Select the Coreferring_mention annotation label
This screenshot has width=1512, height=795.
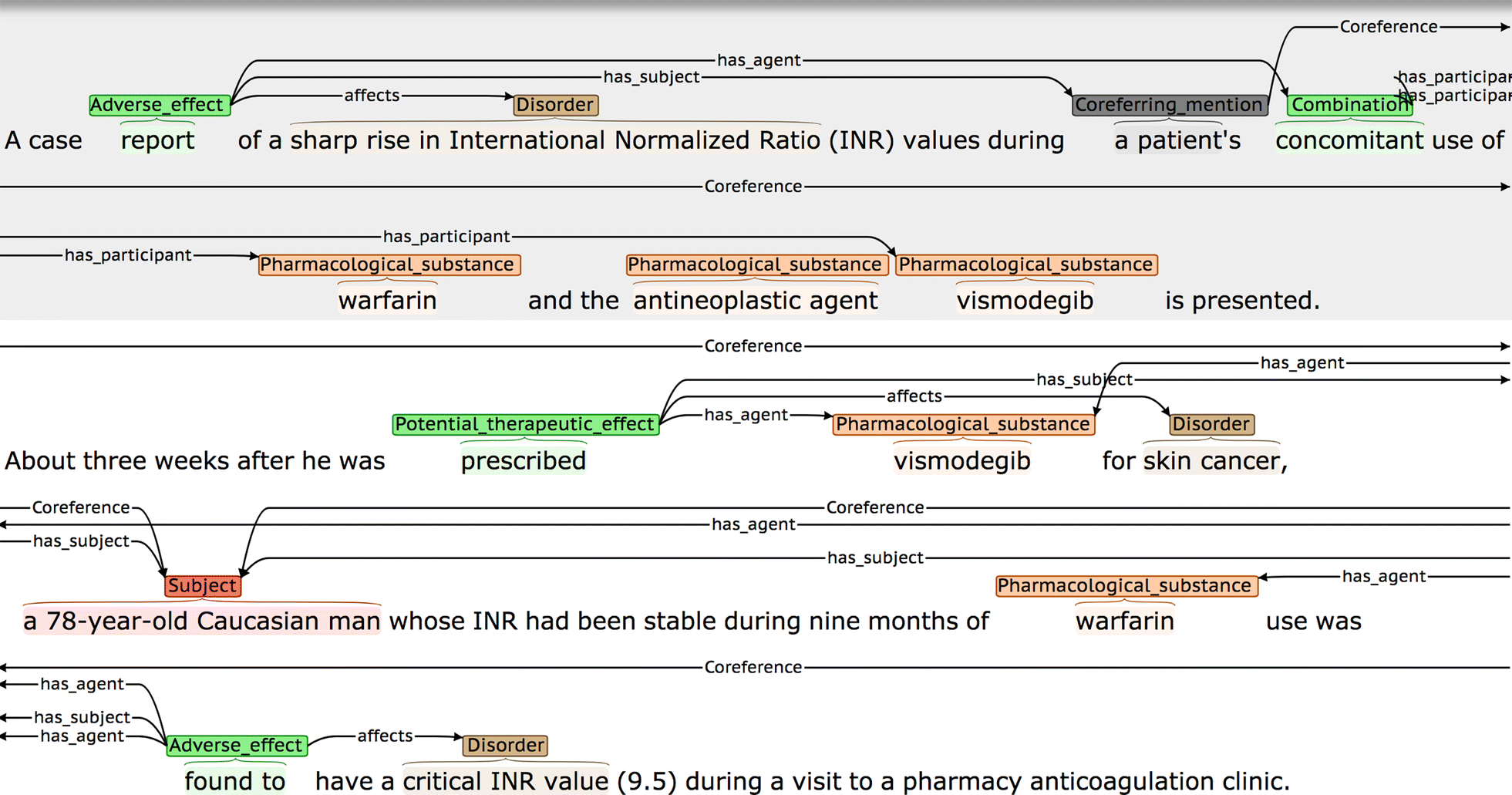point(1170,105)
